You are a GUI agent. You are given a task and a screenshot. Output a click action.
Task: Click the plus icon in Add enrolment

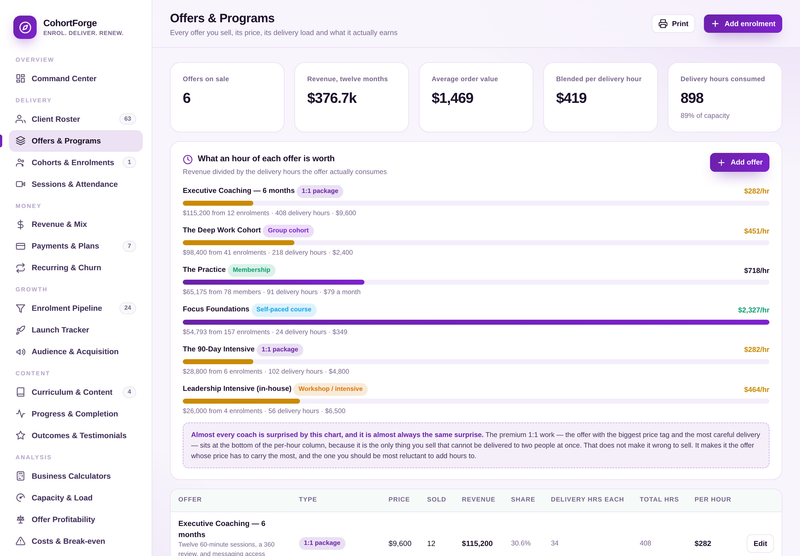715,23
